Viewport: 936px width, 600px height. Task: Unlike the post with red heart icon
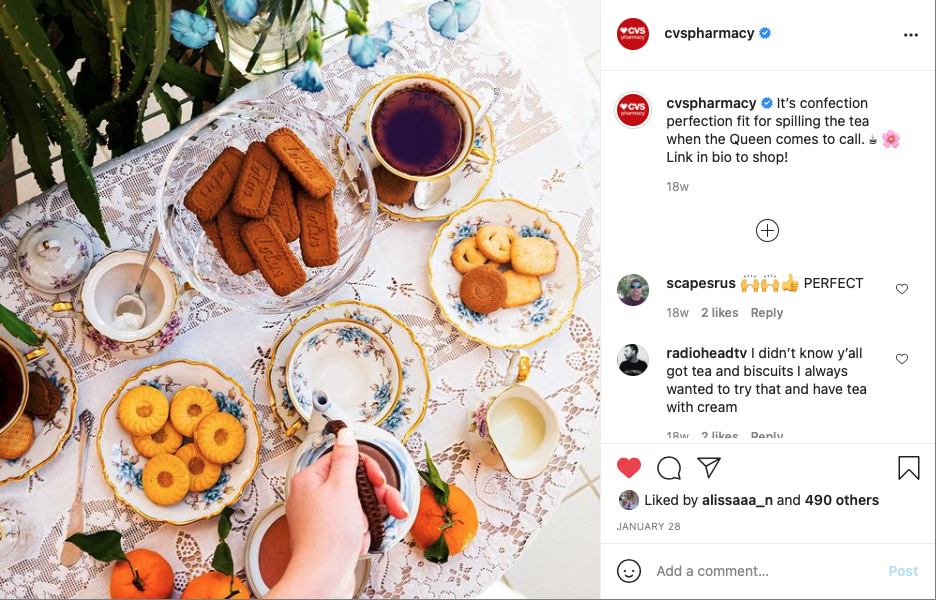[x=629, y=467]
